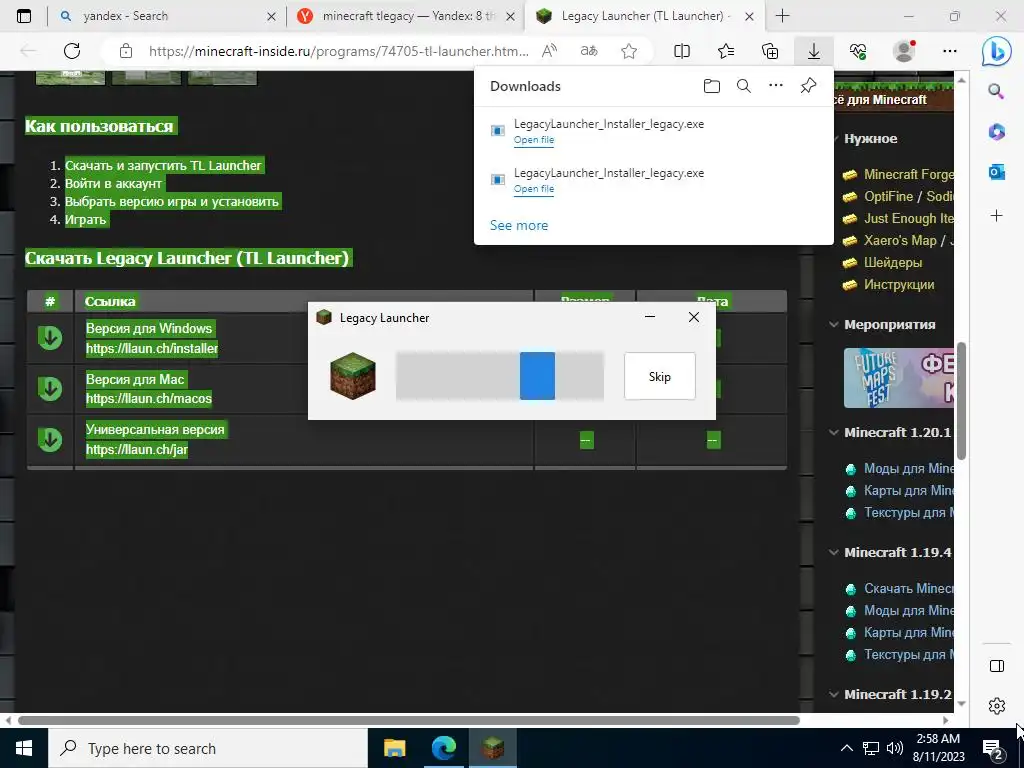Open file for first LegacyLauncher installer download

coord(534,140)
